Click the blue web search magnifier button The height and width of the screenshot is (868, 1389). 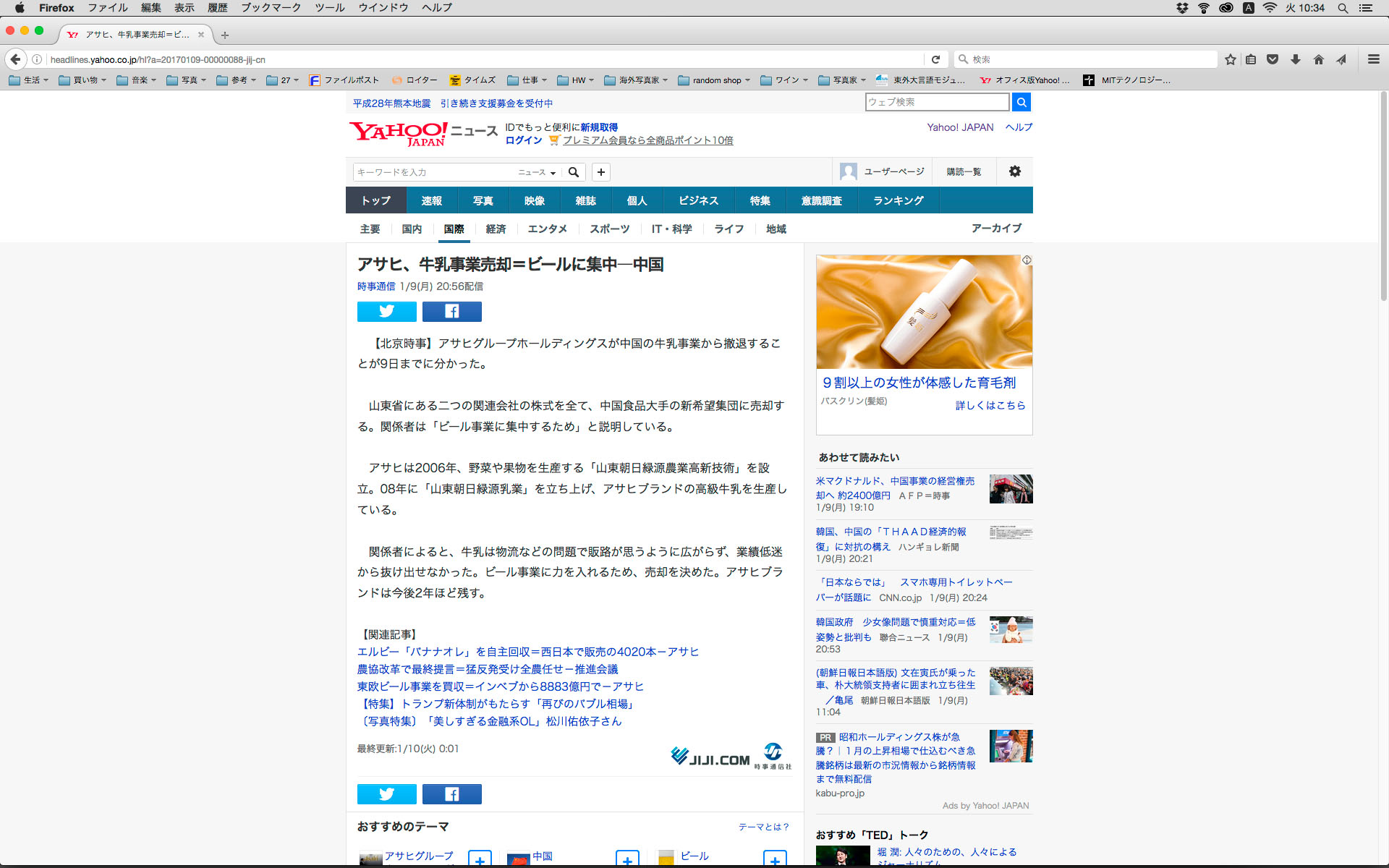(x=1021, y=102)
